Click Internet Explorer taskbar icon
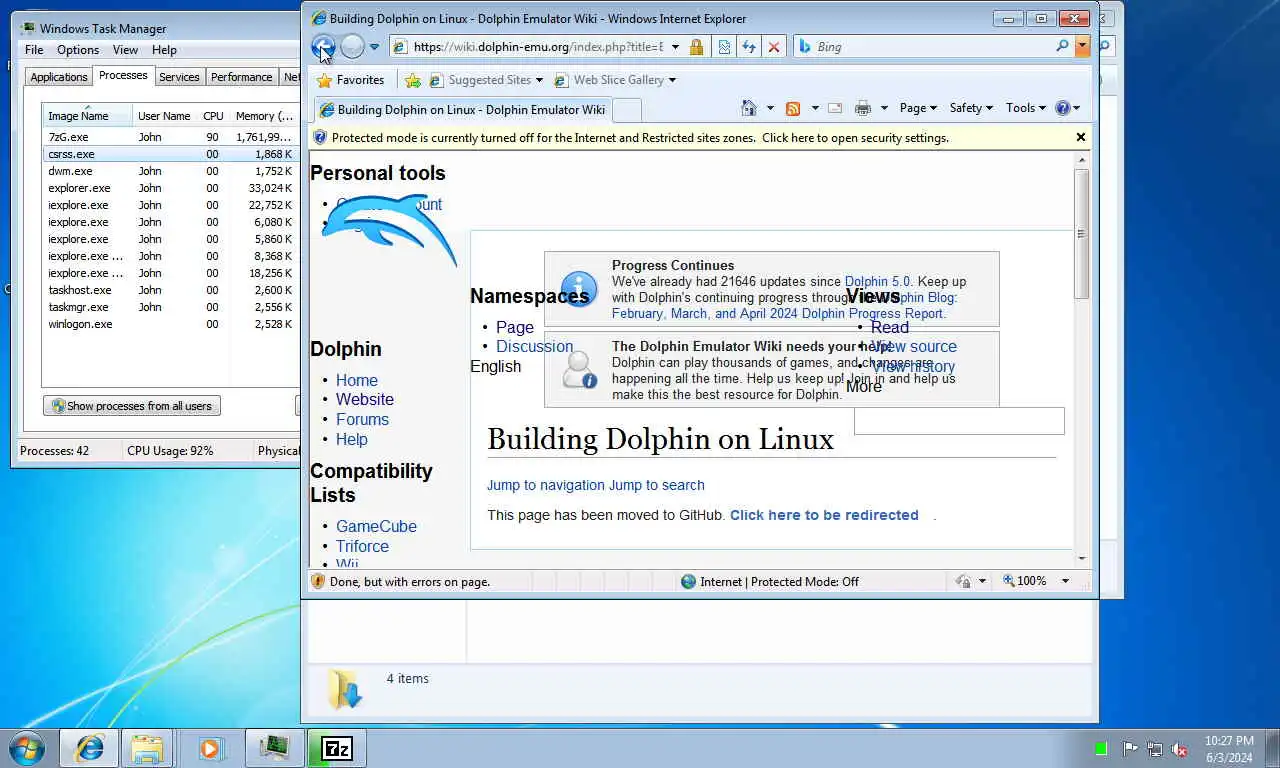The height and width of the screenshot is (768, 1280). 89,747
